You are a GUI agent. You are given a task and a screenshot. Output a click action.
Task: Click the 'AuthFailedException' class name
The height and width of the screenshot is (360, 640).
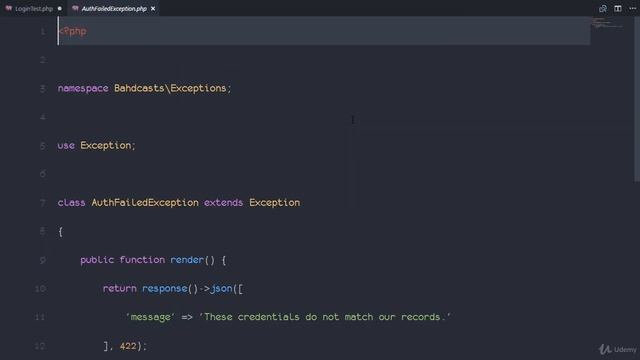pos(145,203)
